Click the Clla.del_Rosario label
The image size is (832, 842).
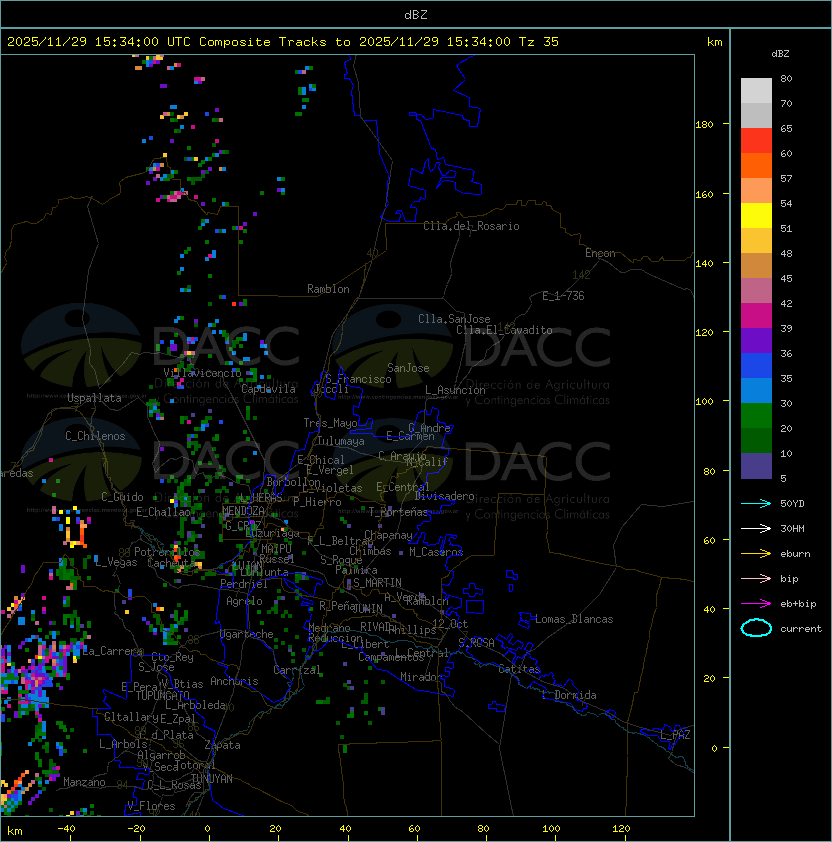[x=471, y=226]
